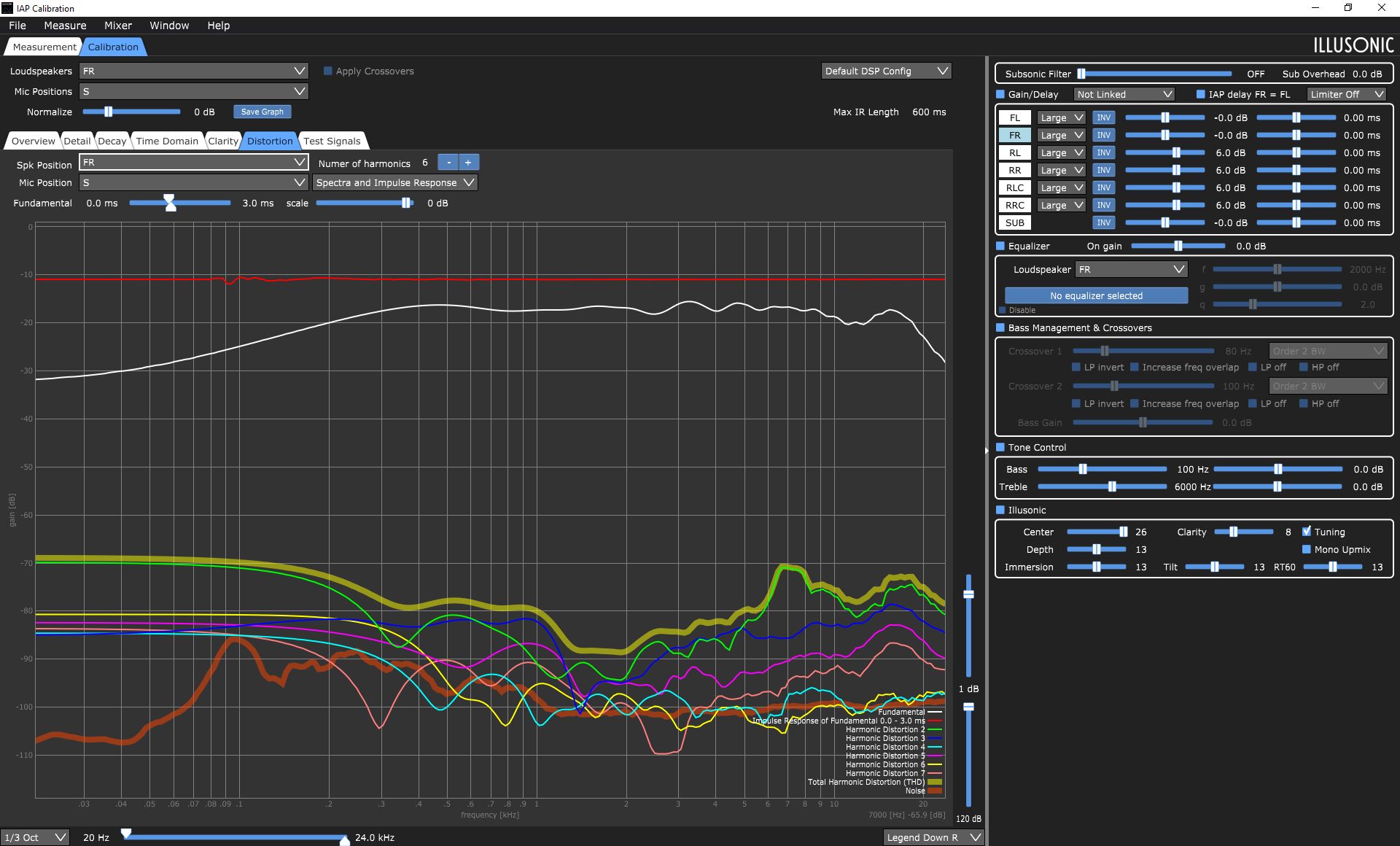Decrease number of harmonics with minus button
This screenshot has height=846, width=1400.
point(448,163)
